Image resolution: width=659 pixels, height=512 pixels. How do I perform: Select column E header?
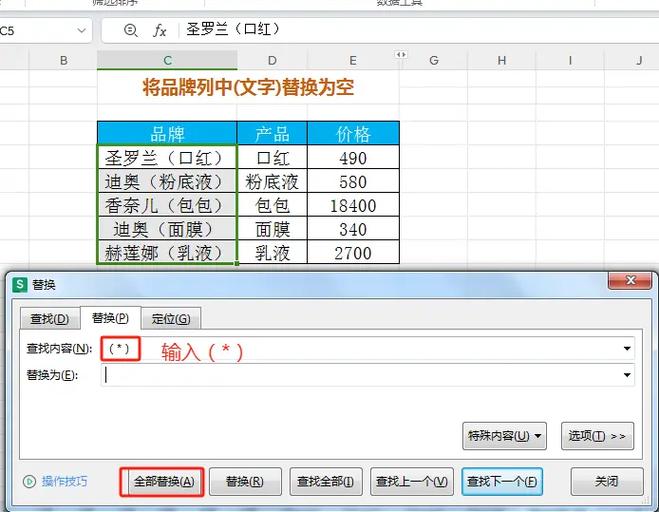353,60
